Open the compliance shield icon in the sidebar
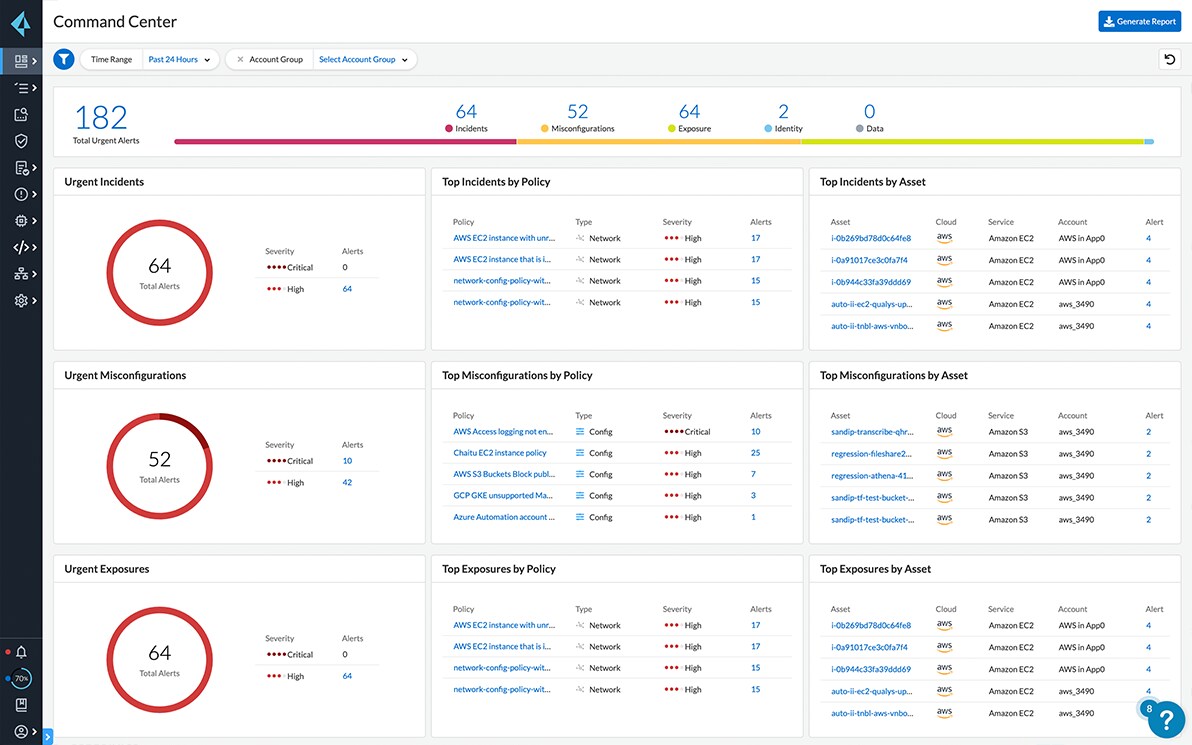The height and width of the screenshot is (745, 1192). [20, 141]
